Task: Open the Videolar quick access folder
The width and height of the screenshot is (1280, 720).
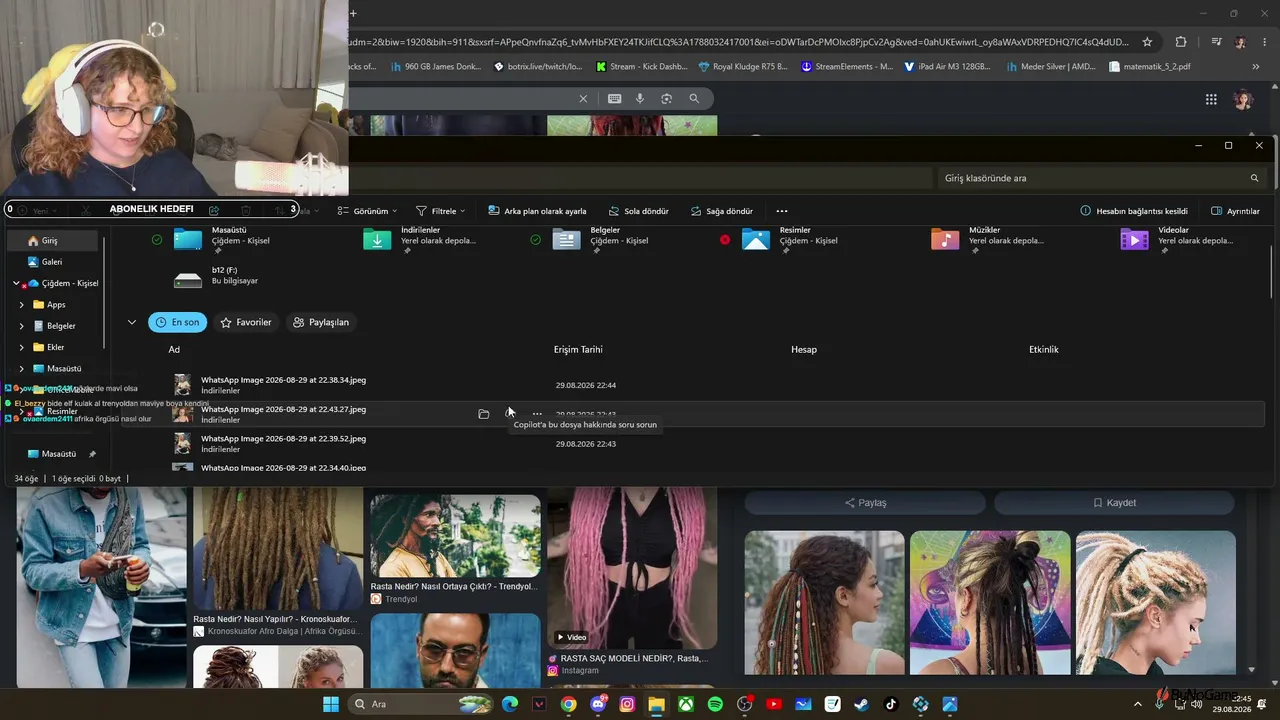Action: click(x=1177, y=240)
